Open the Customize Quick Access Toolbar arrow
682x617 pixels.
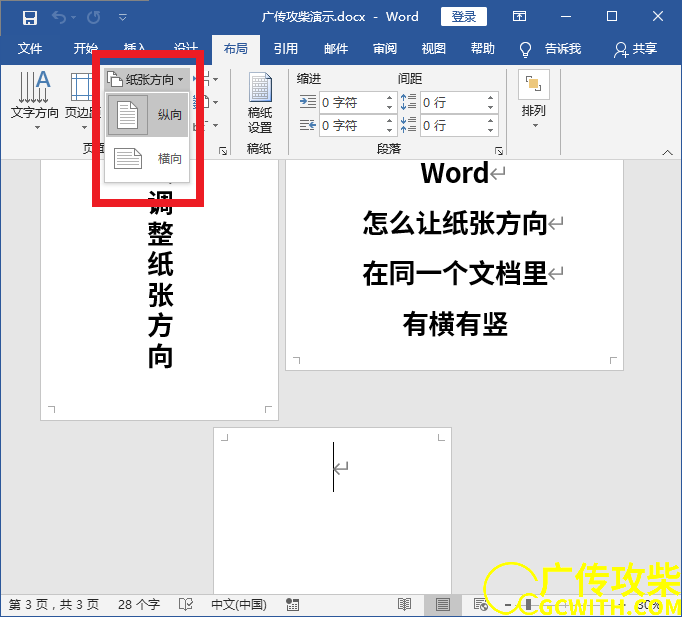pyautogui.click(x=123, y=17)
